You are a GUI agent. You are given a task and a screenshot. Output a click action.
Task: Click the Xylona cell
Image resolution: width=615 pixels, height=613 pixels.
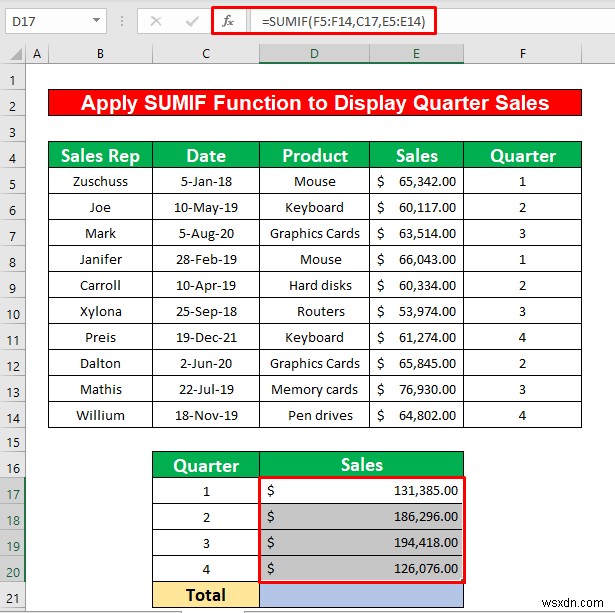tap(100, 311)
